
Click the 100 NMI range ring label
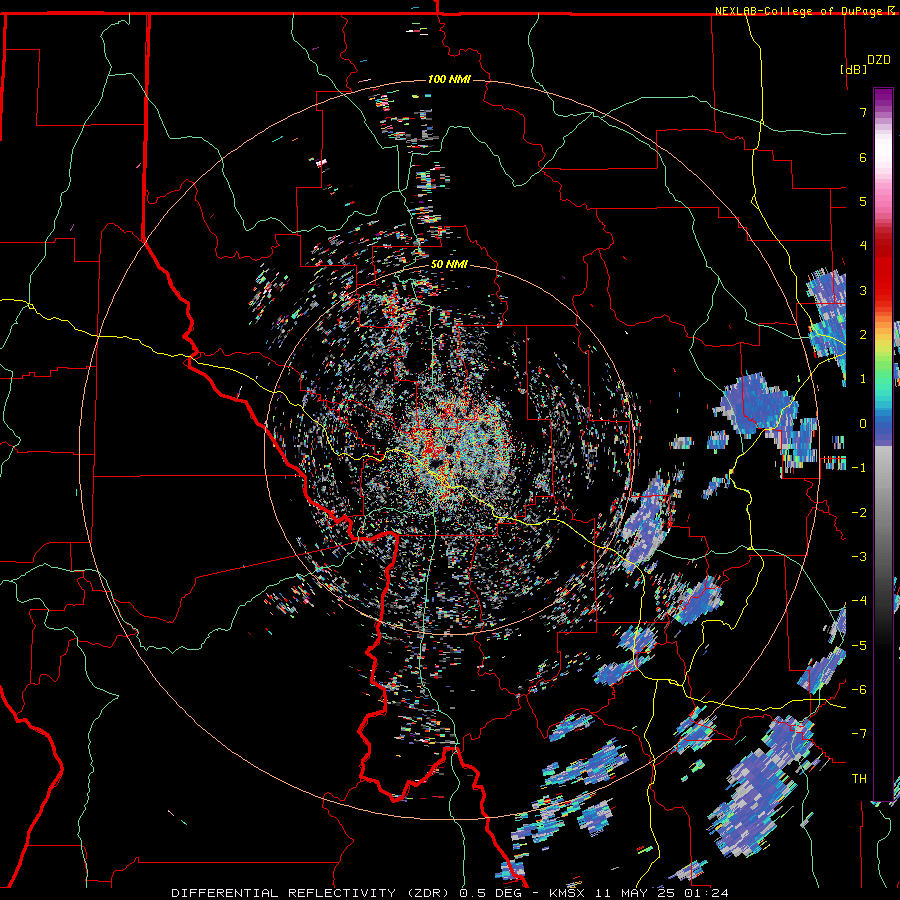pos(449,79)
